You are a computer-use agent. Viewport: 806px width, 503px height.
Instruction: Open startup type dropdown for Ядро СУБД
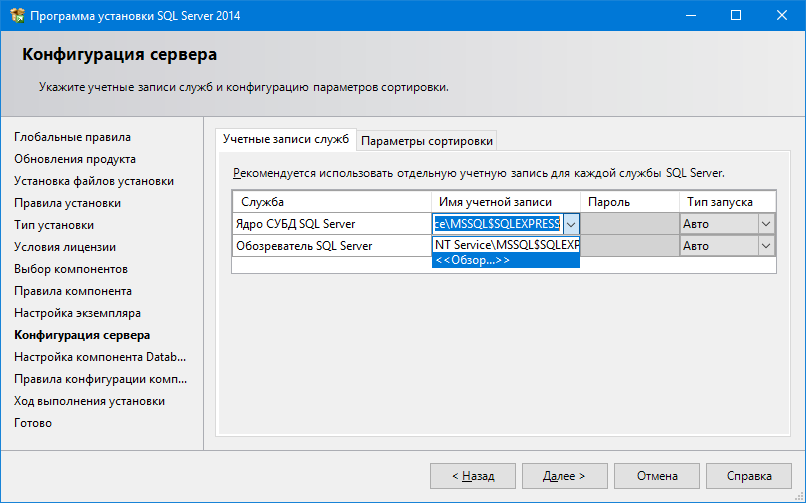coord(766,224)
